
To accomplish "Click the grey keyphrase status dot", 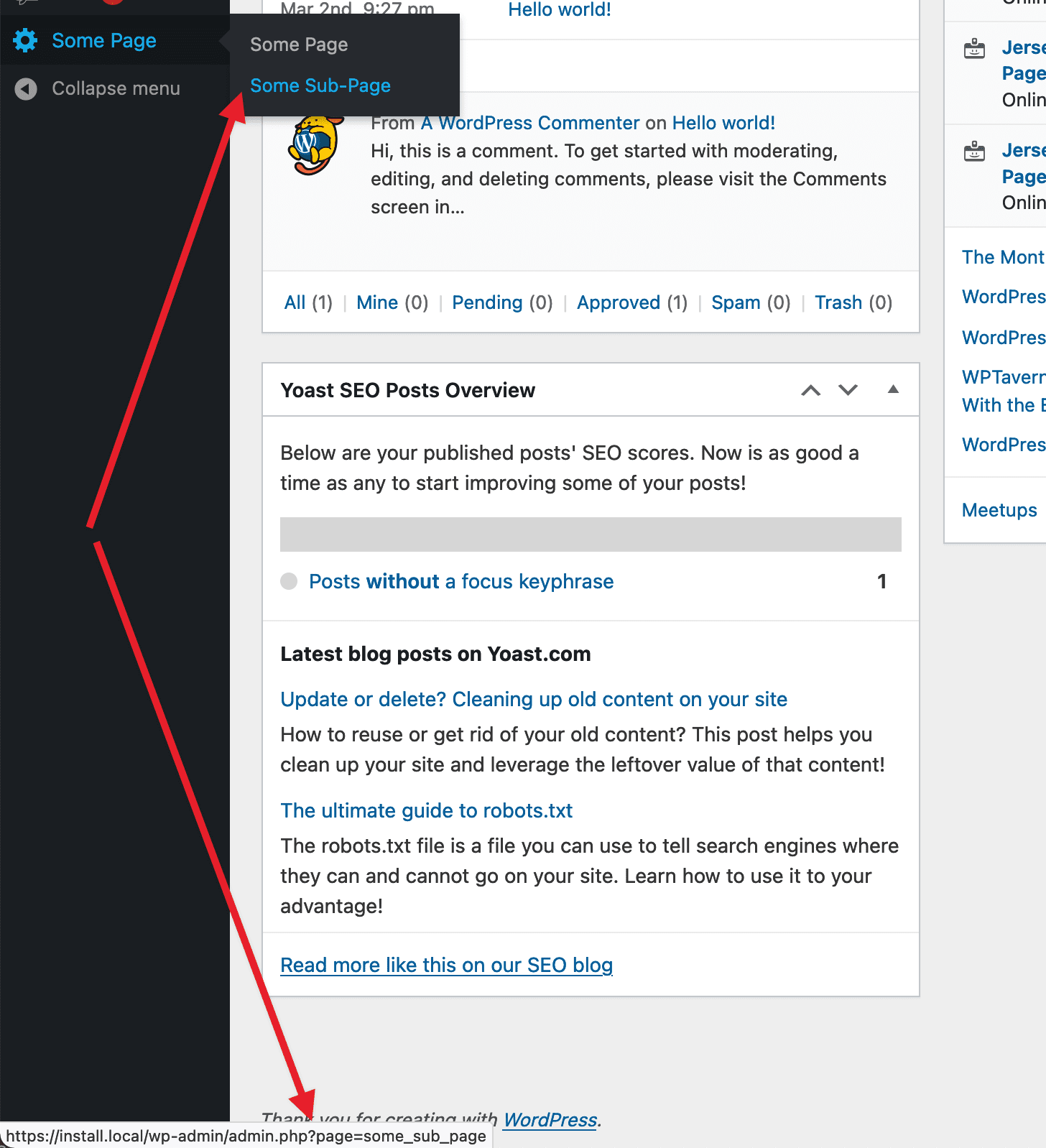I will pos(289,581).
